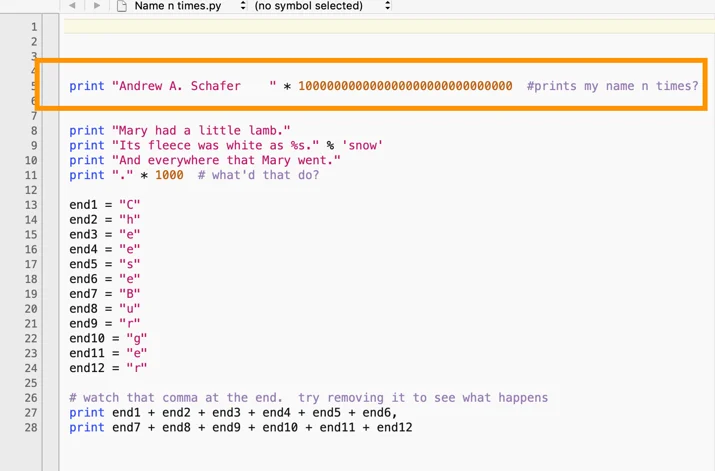Click the line end8 = "u"

click(x=104, y=309)
